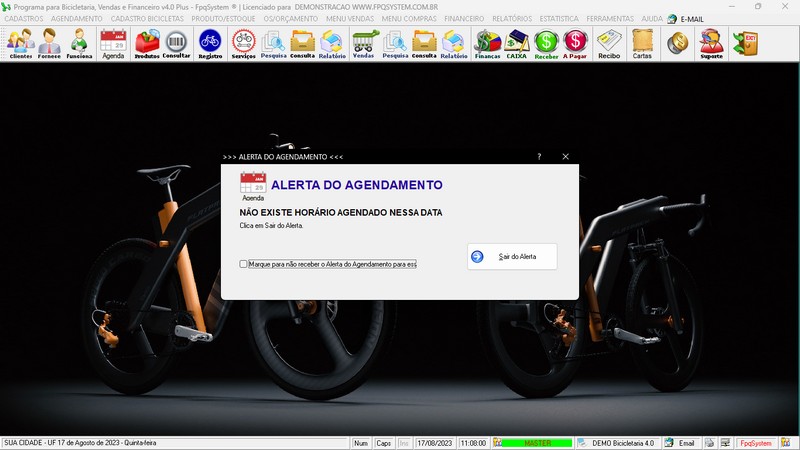The height and width of the screenshot is (450, 800).
Task: Click the Sair do Alerta button
Action: coord(512,256)
